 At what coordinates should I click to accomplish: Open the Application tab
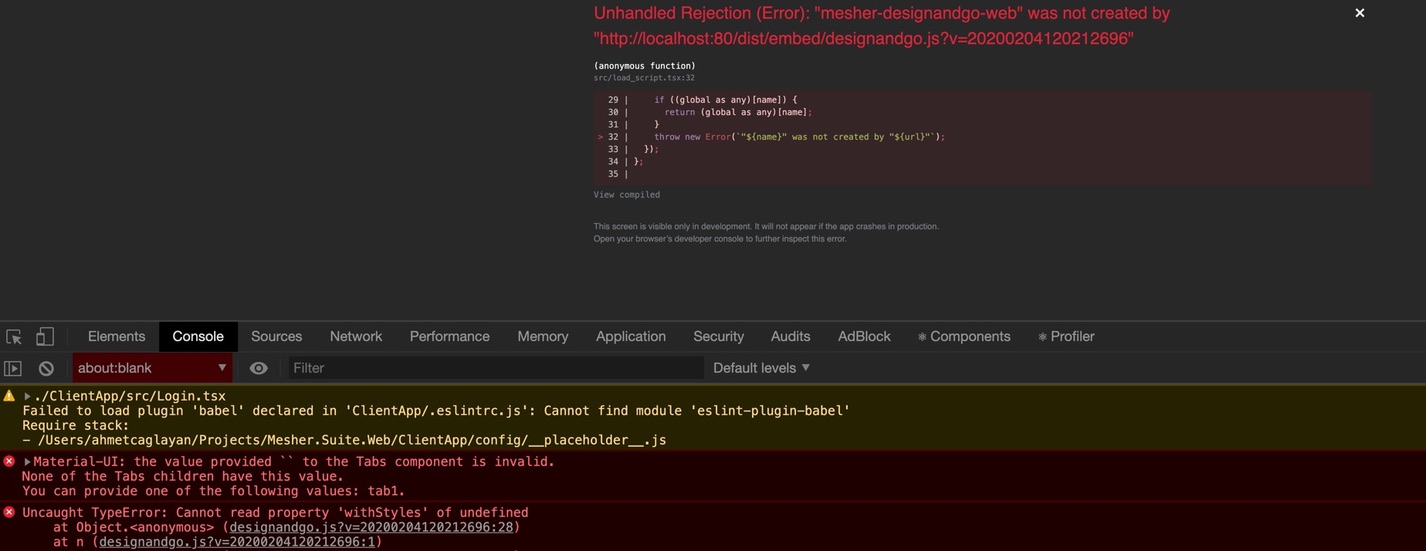click(x=631, y=337)
